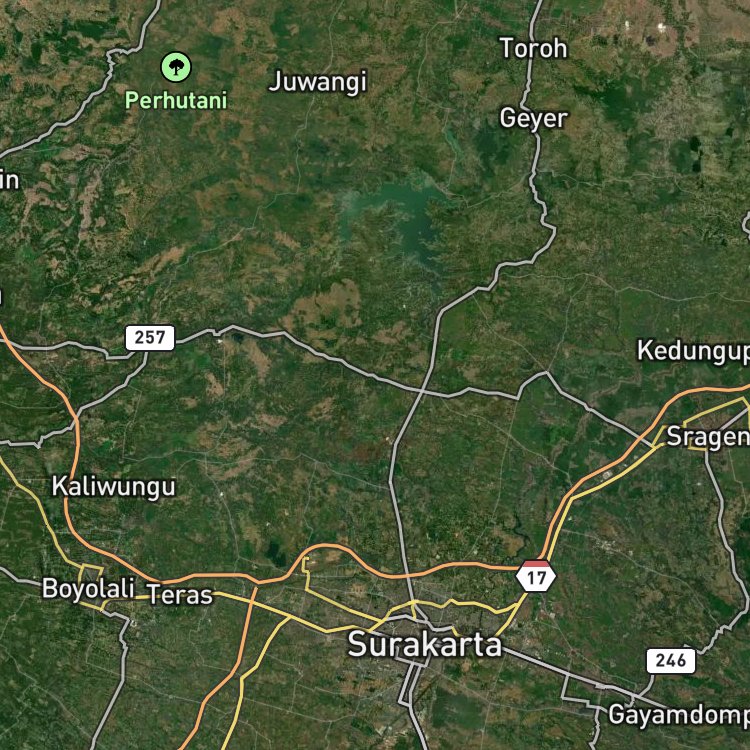Click the partial label ending in 'in'
The image size is (750, 750).
(x=10, y=180)
